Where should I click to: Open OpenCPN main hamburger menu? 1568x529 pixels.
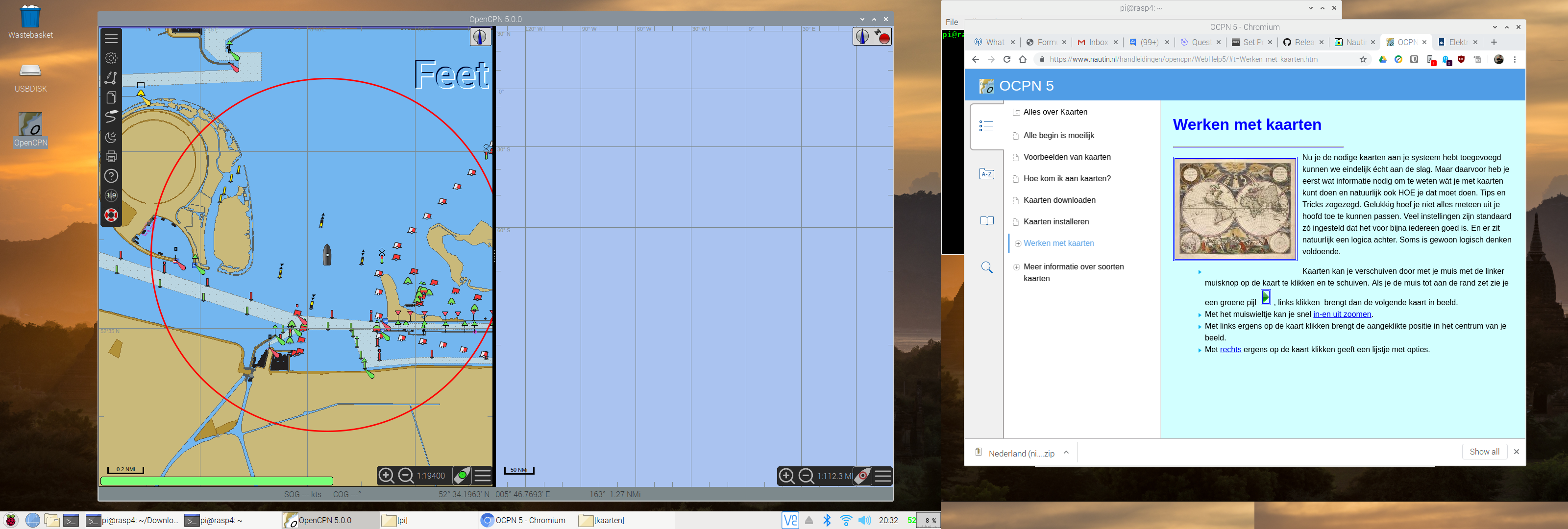click(x=111, y=38)
